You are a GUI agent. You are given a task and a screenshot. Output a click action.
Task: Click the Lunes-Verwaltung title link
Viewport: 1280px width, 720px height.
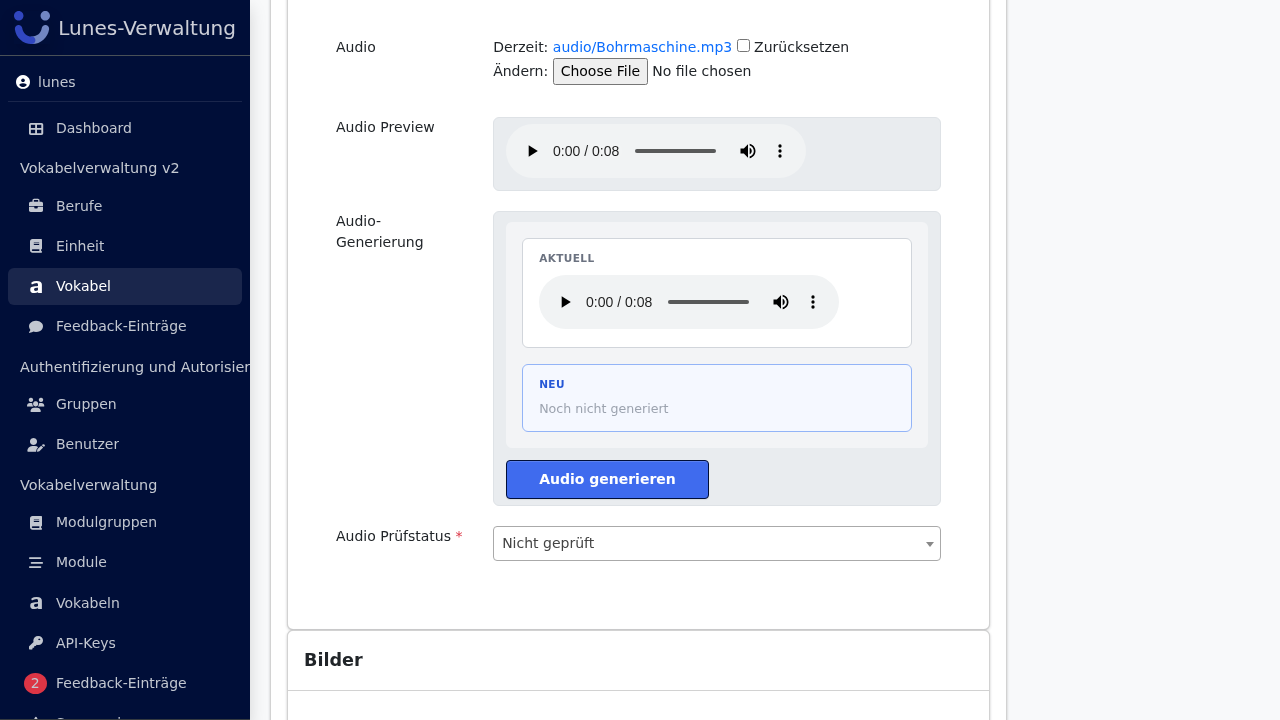point(147,28)
